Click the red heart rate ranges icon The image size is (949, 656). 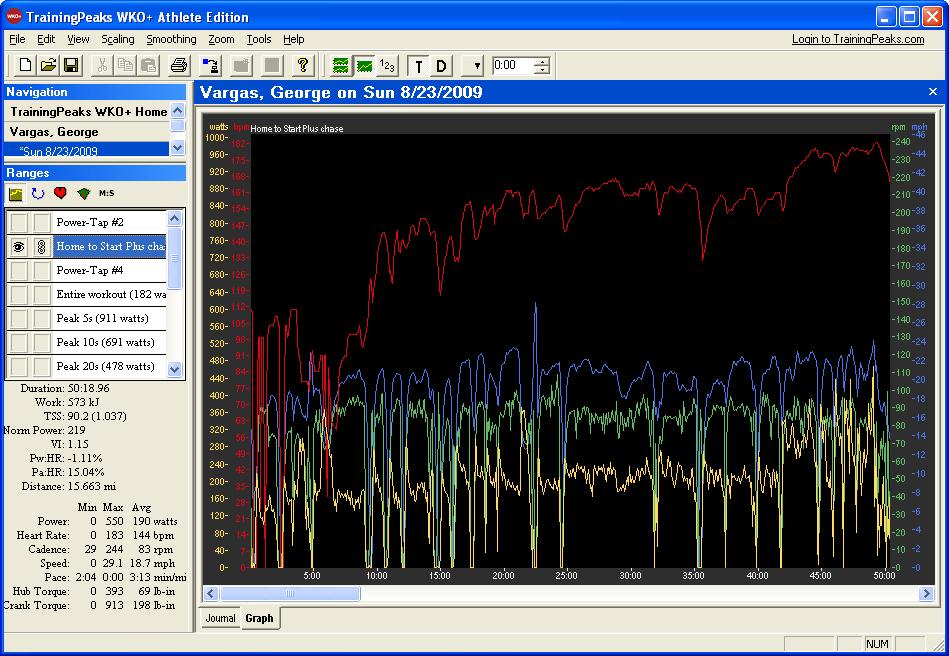tap(60, 193)
